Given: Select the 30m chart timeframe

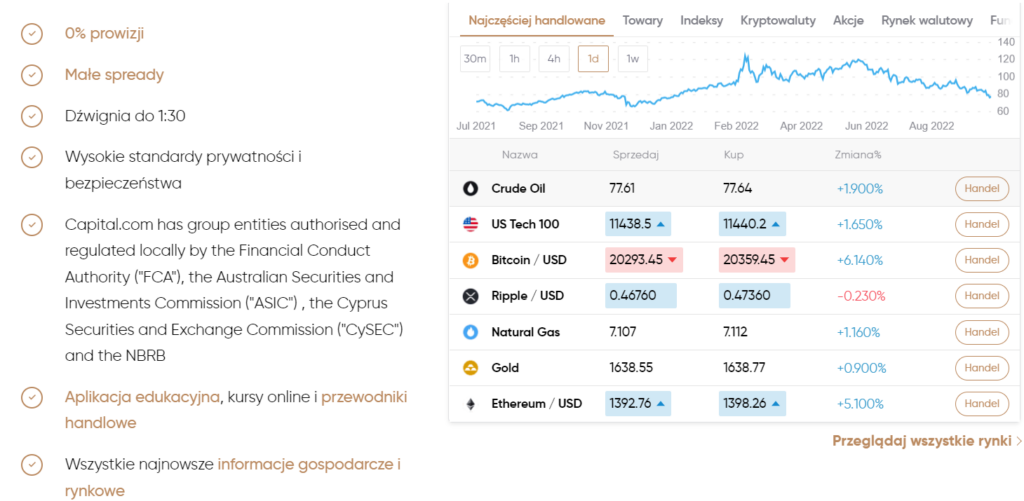Looking at the screenshot, I should pos(474,59).
